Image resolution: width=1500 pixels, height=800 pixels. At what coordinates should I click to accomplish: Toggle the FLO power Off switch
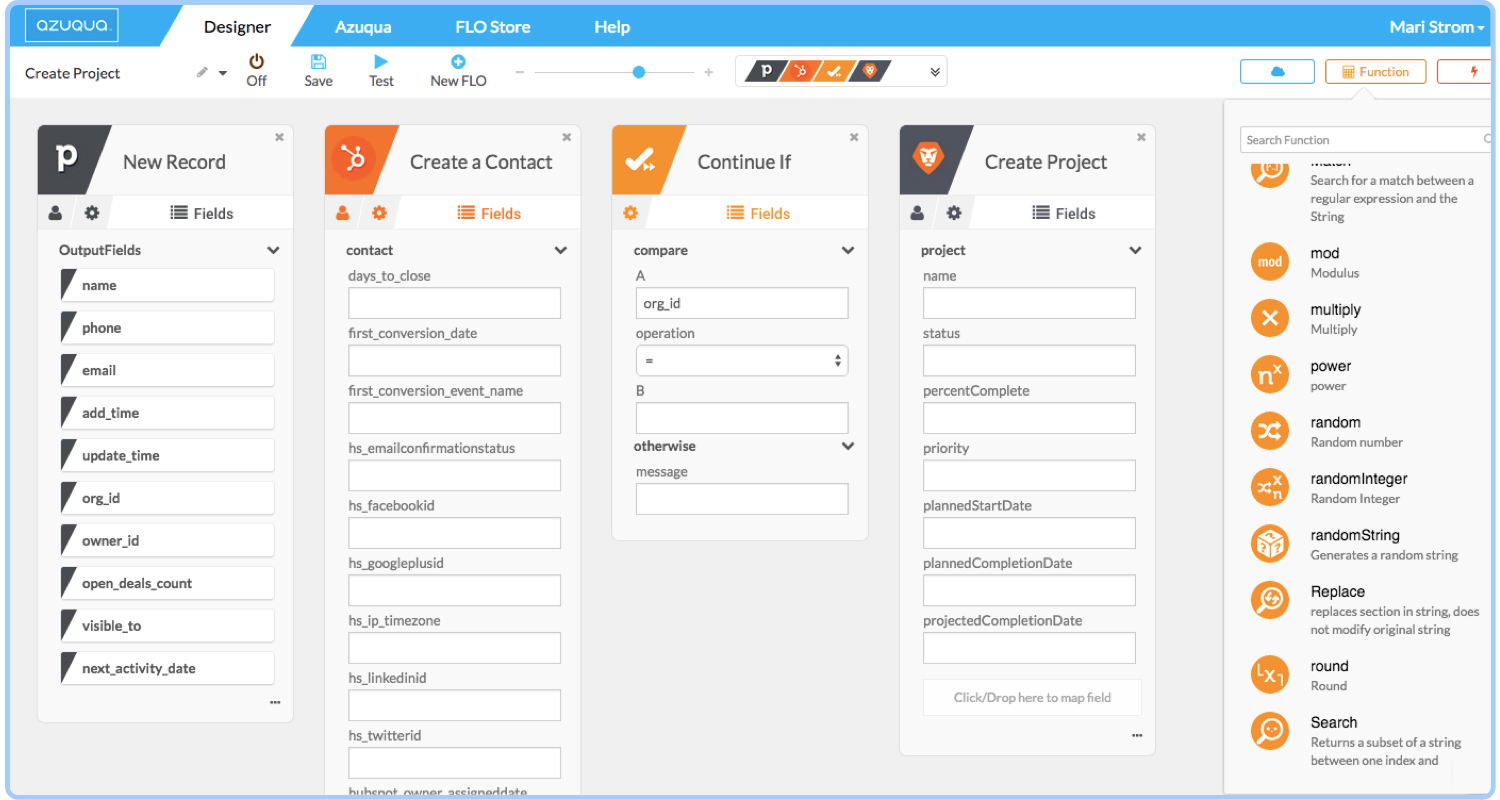tap(257, 71)
